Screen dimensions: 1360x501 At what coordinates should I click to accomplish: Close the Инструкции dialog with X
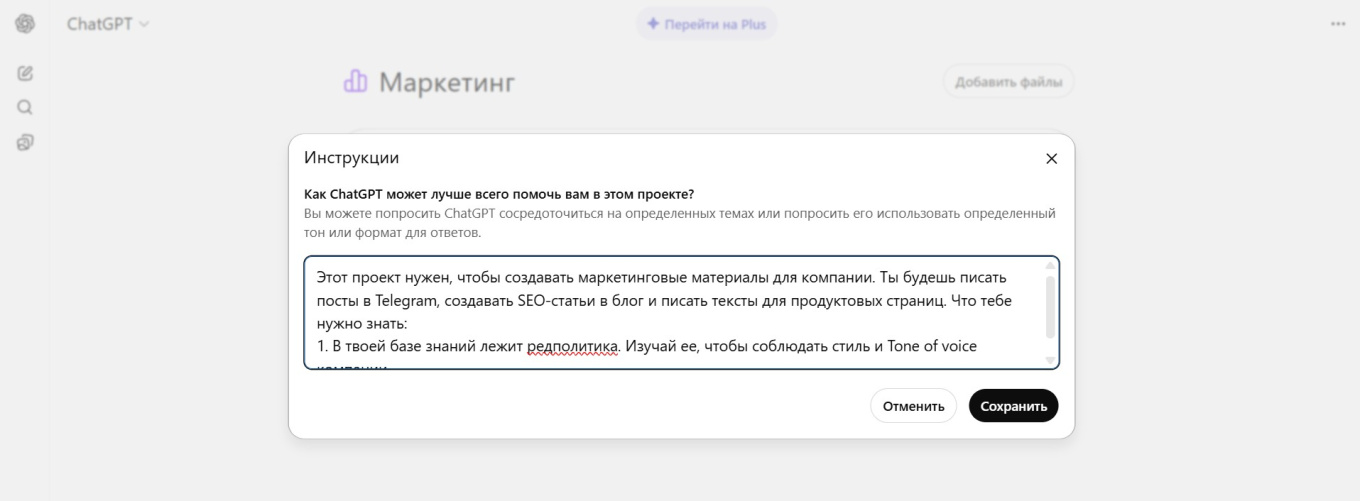(1051, 159)
